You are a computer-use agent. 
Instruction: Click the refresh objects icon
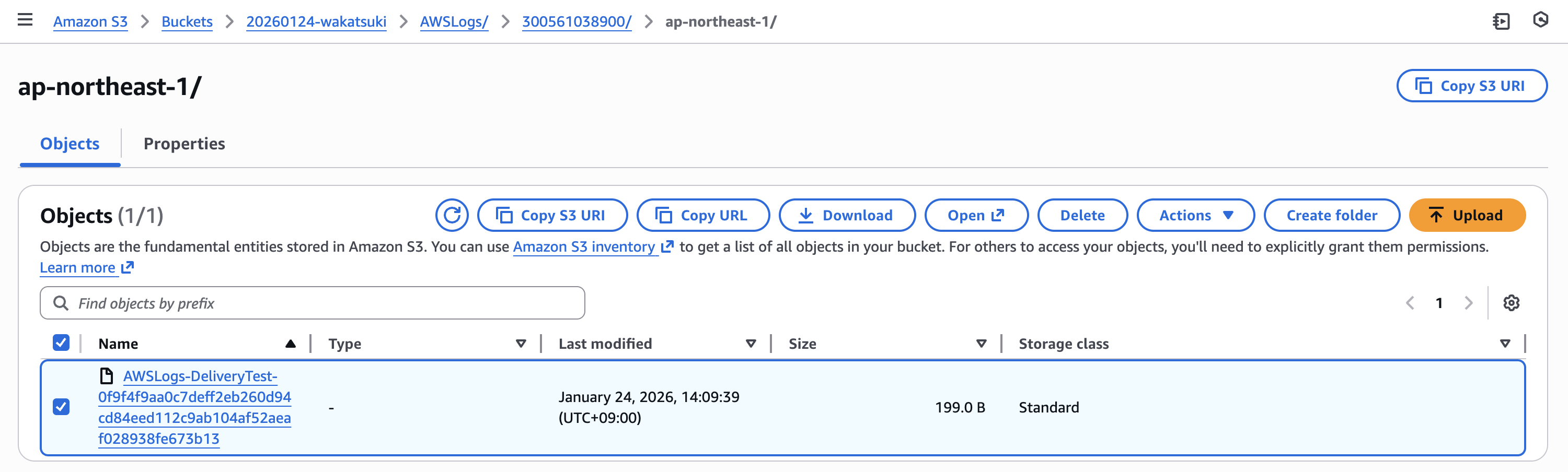452,215
